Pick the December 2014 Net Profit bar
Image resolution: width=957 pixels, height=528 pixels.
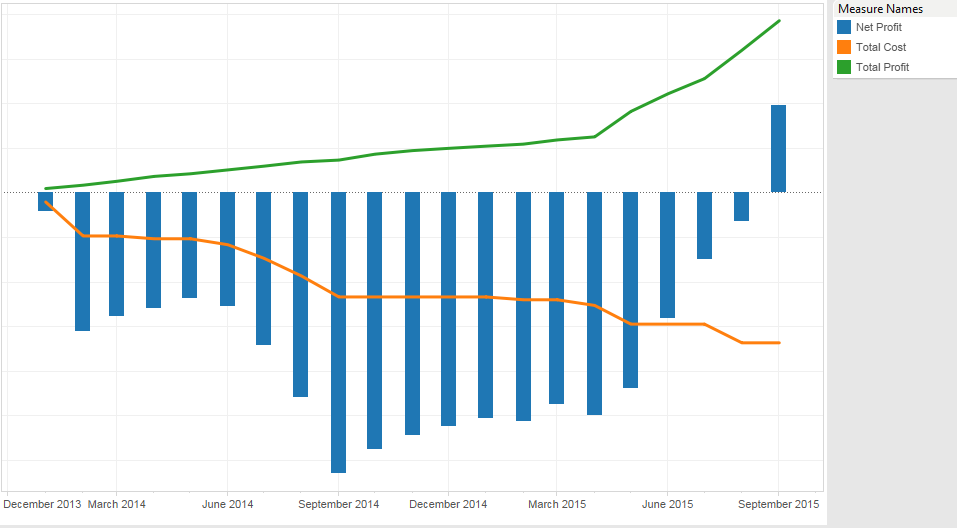448,308
